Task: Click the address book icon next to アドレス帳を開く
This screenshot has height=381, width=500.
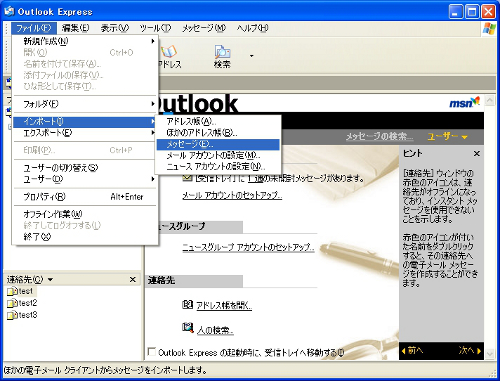Action: (x=187, y=304)
